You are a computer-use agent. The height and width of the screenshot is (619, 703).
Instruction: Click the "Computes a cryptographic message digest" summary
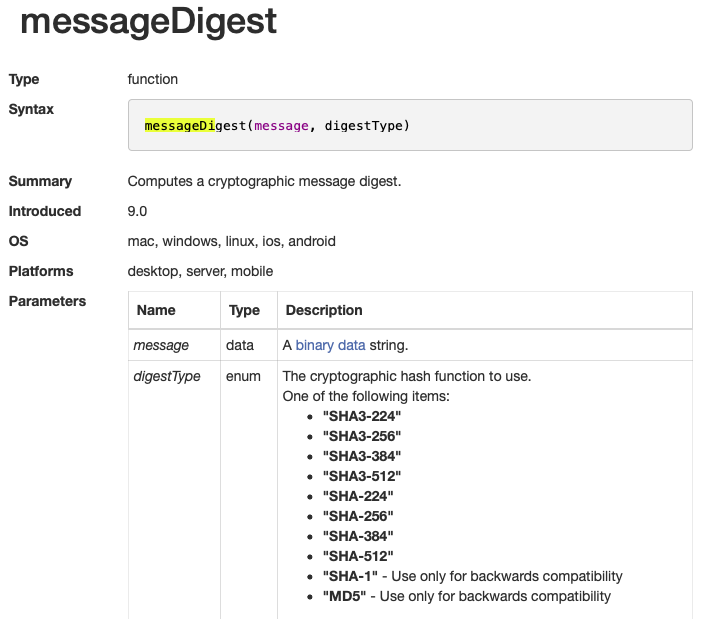click(264, 181)
